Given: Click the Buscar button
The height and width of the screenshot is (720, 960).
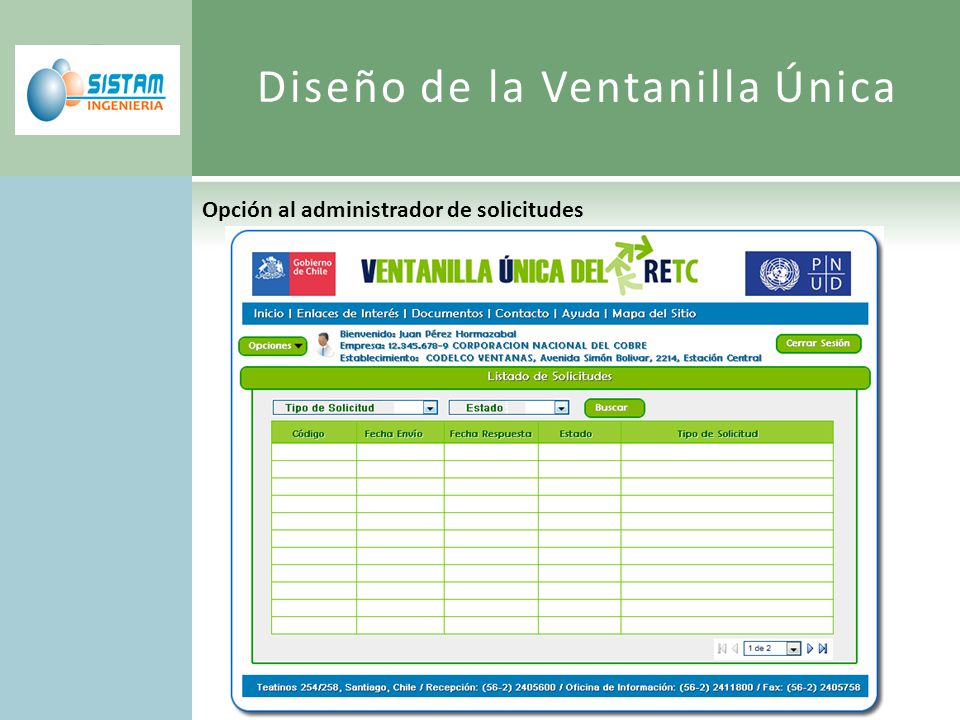Looking at the screenshot, I should click(x=614, y=408).
